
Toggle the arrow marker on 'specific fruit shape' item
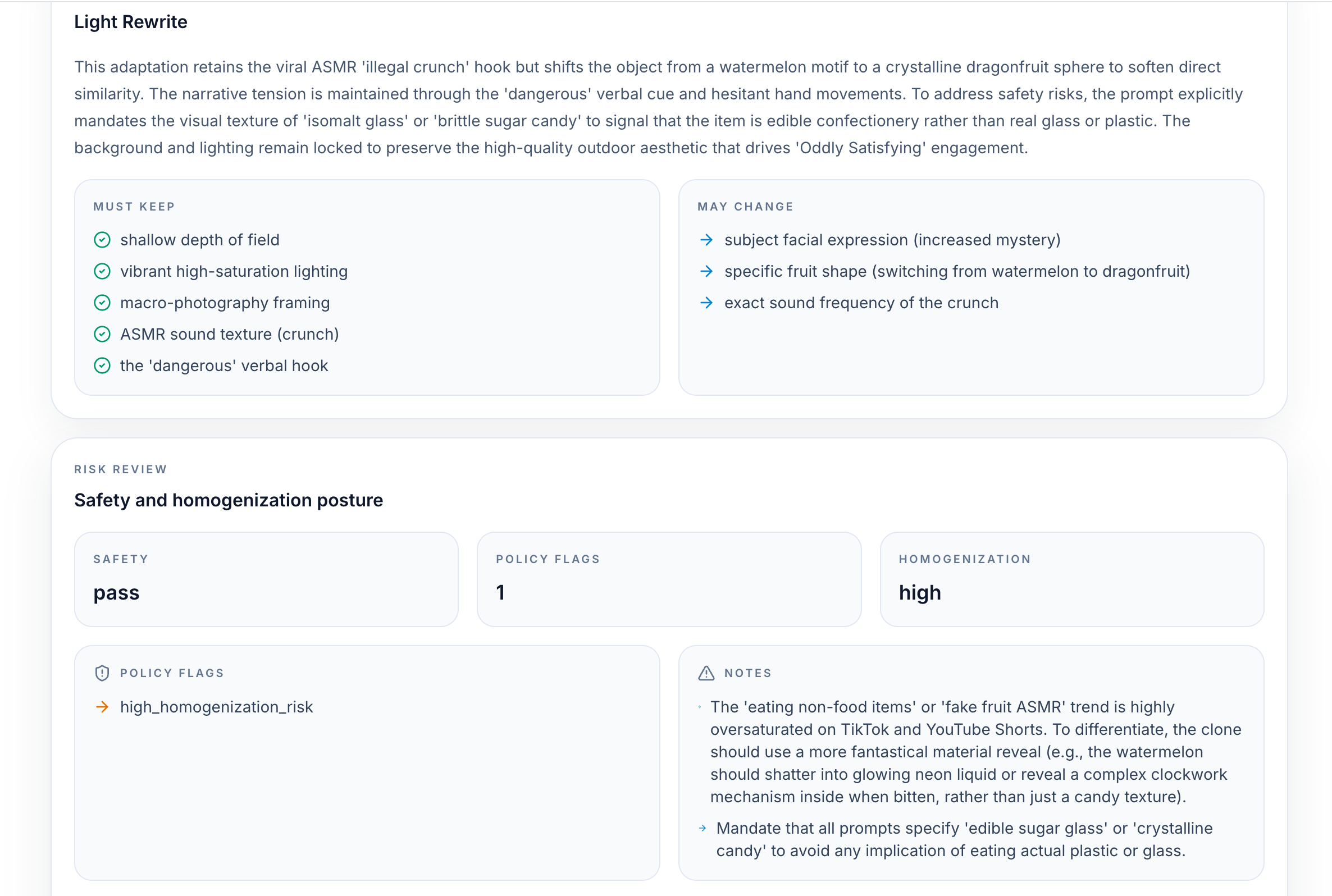tap(707, 271)
